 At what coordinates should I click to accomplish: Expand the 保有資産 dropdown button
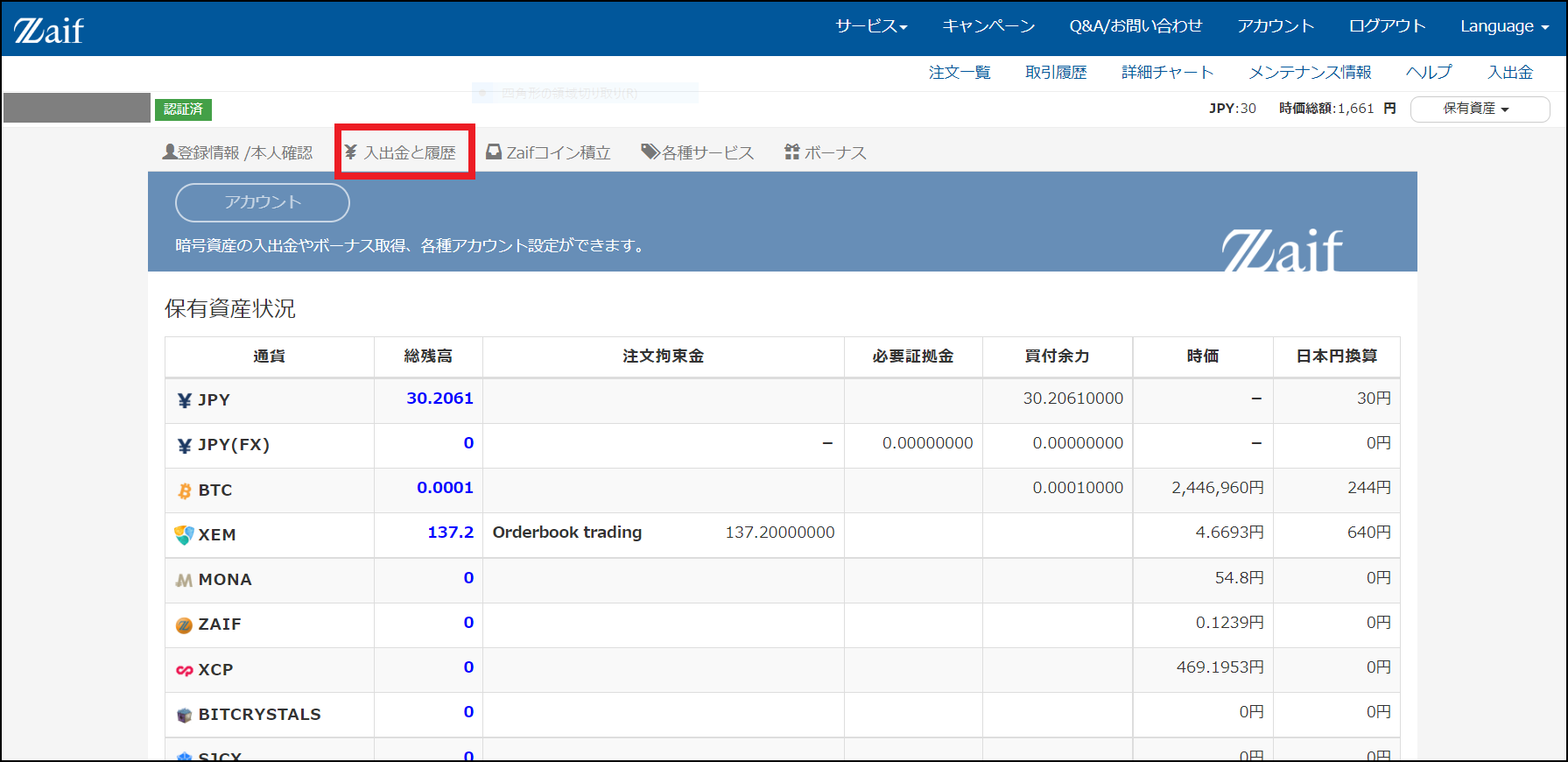point(1480,109)
